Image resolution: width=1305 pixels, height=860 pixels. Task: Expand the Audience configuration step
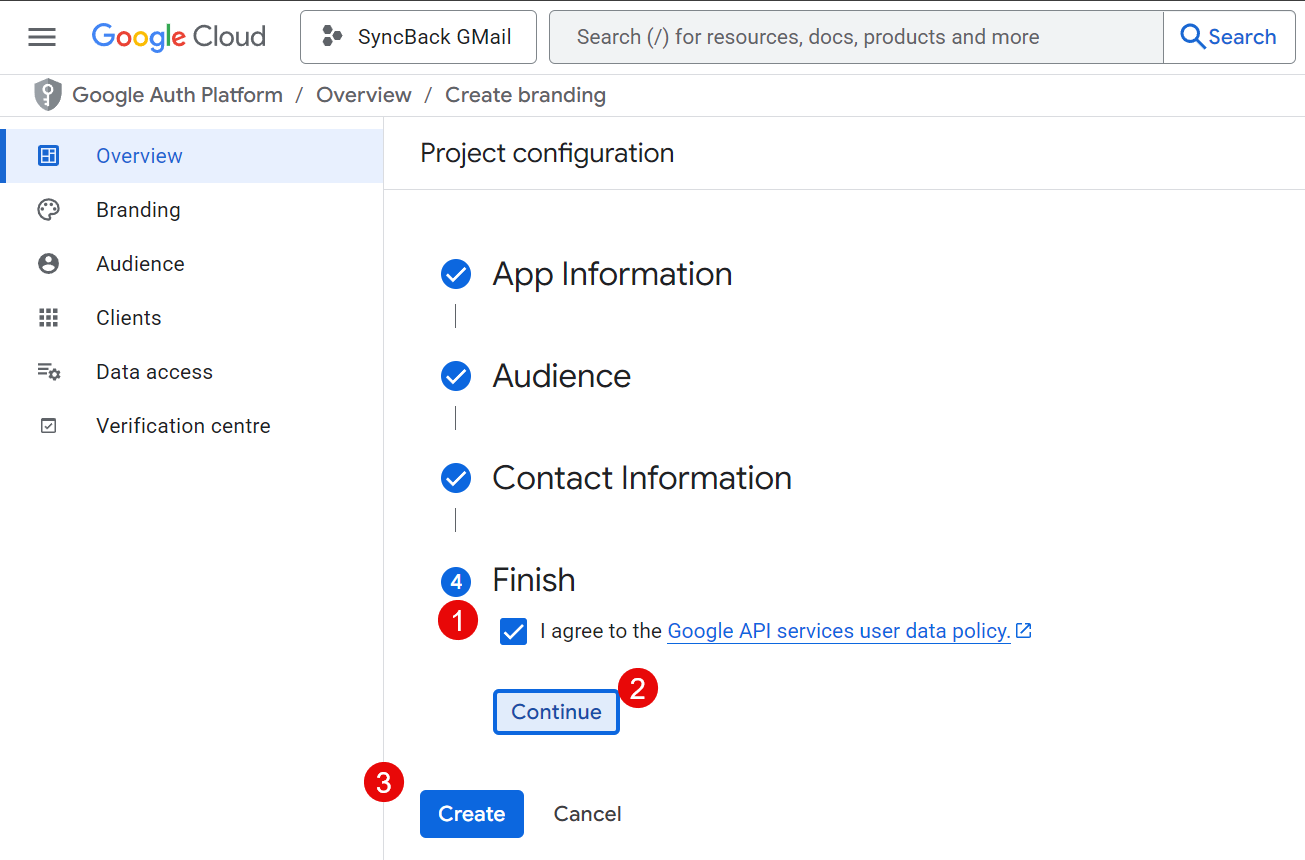pyautogui.click(x=561, y=376)
